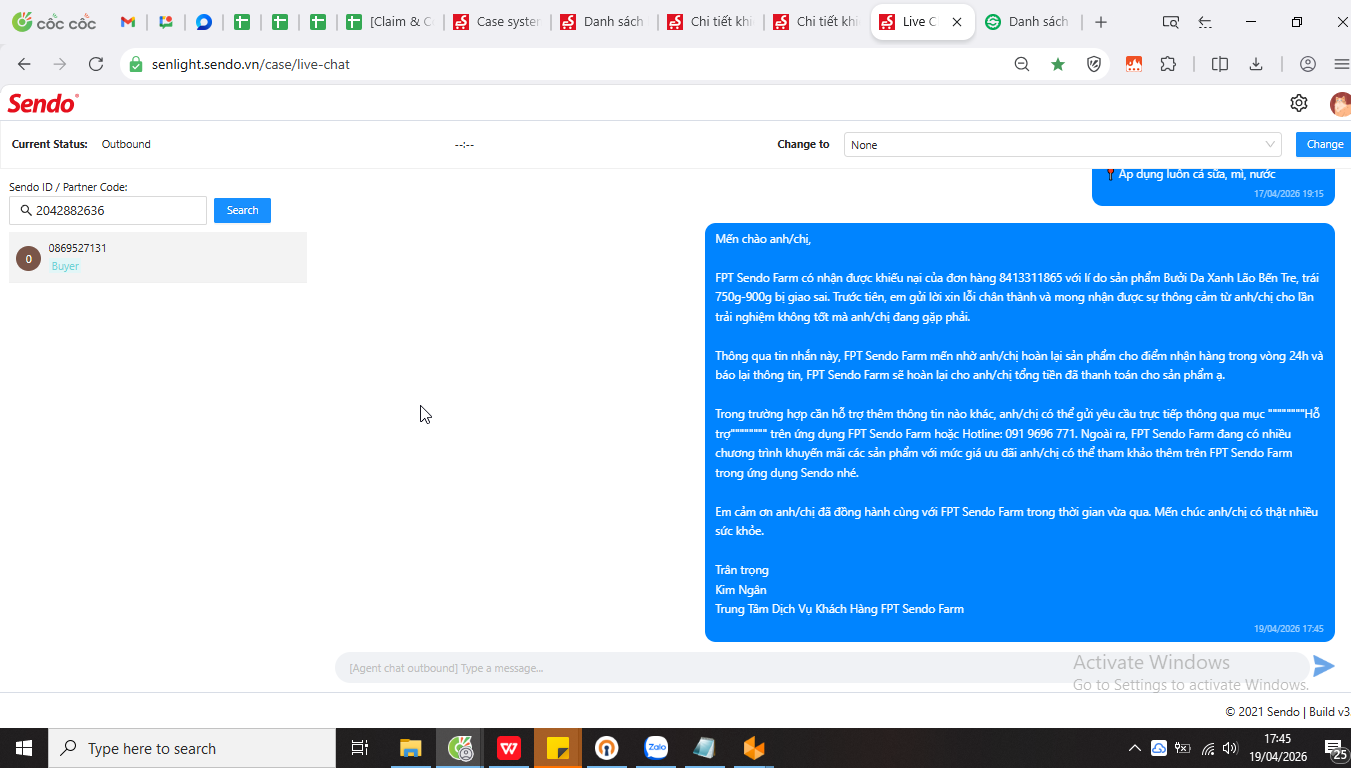Open the Windows Start menu
1351x768 pixels.
point(24,748)
